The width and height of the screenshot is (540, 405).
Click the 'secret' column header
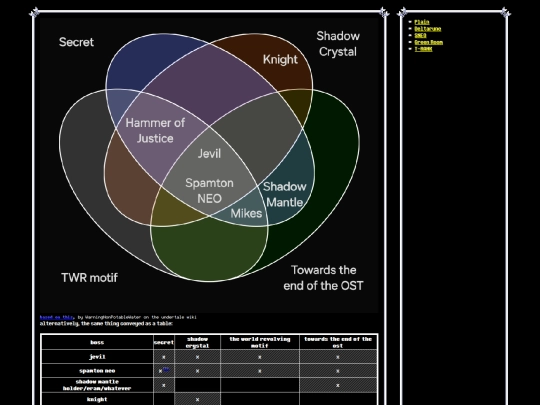coord(164,342)
